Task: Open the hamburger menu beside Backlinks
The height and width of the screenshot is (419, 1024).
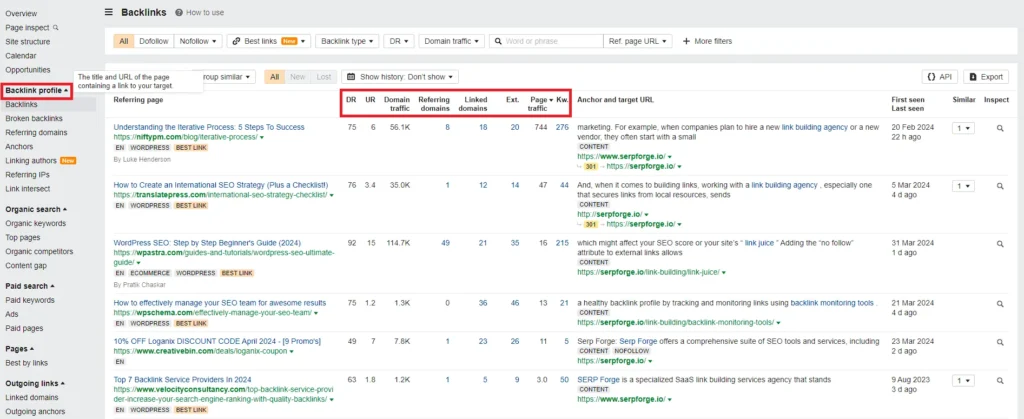Action: coord(108,12)
